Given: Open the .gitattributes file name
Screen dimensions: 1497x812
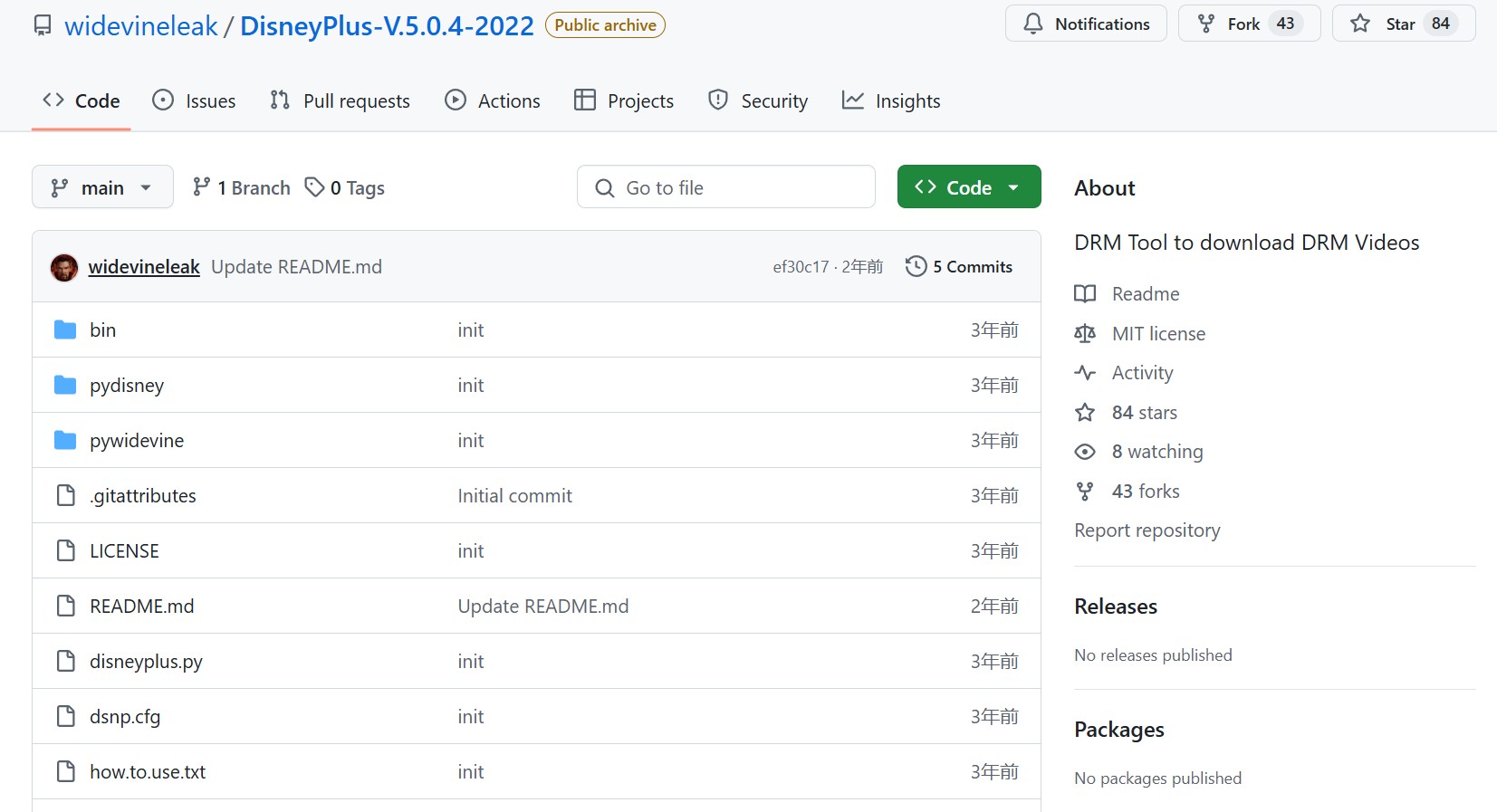Looking at the screenshot, I should coord(143,495).
